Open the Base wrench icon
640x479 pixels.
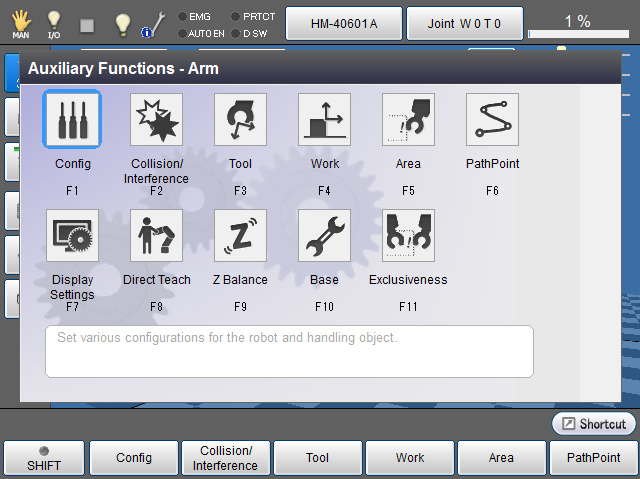[x=324, y=236]
